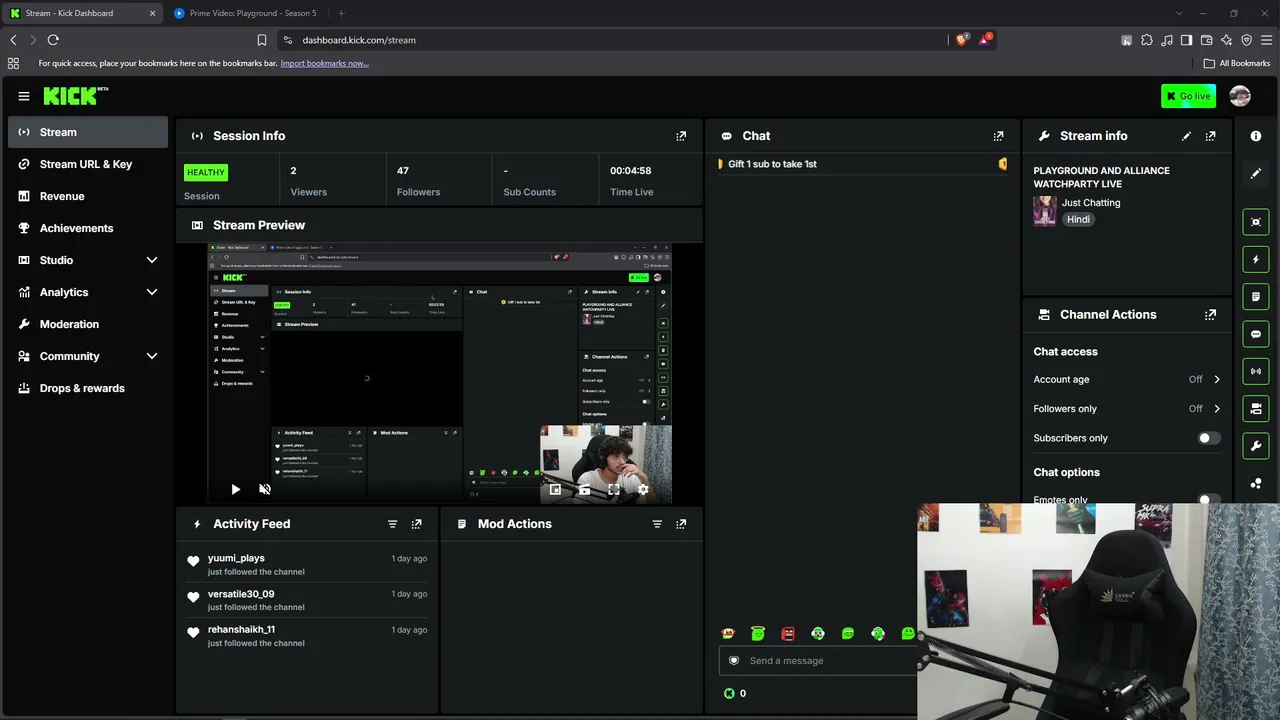Screen dimensions: 1280x720
Task: Toggle the Chat widget in right sidebar
Action: 1256,334
